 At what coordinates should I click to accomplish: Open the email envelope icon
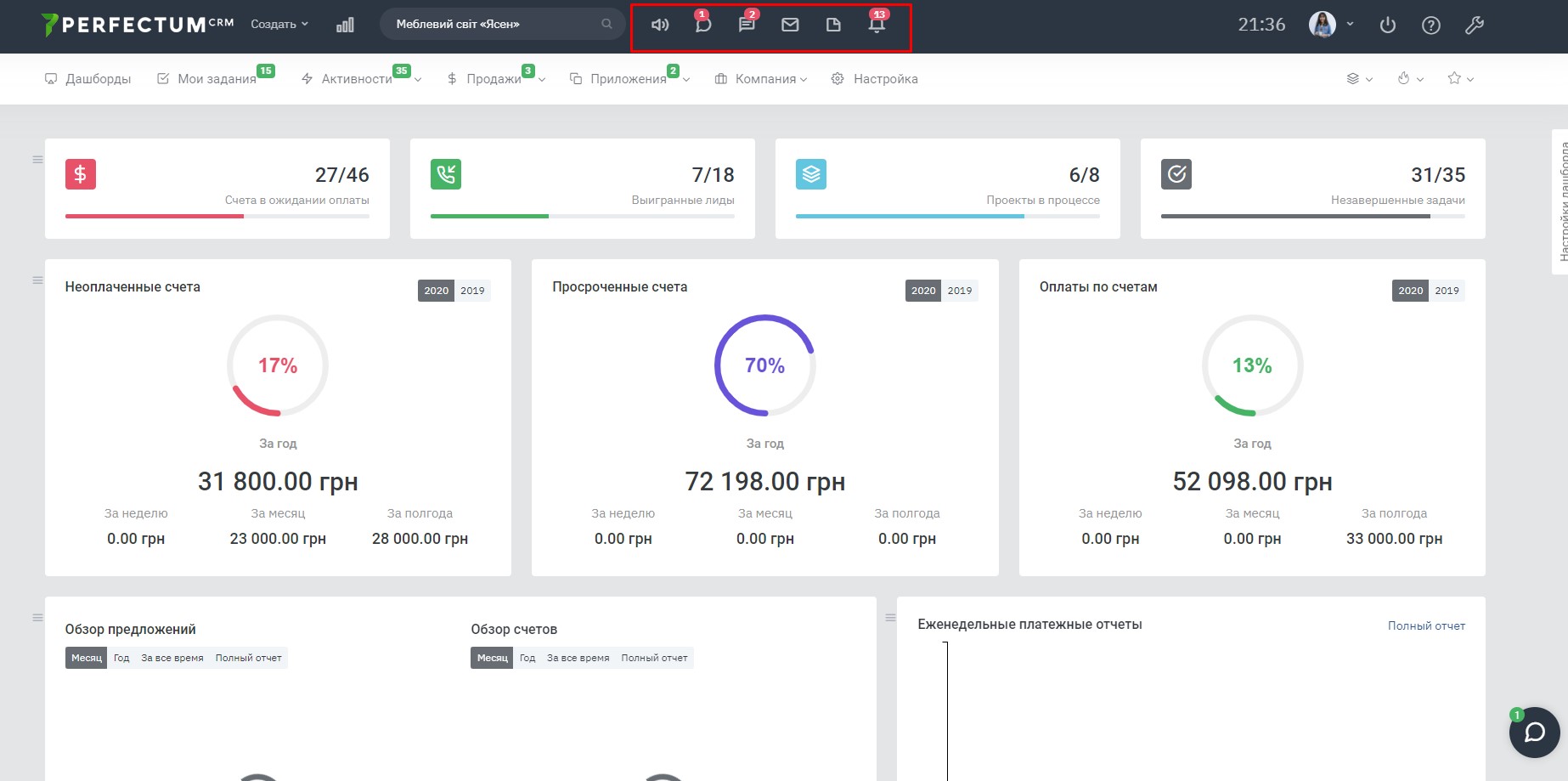tap(790, 25)
